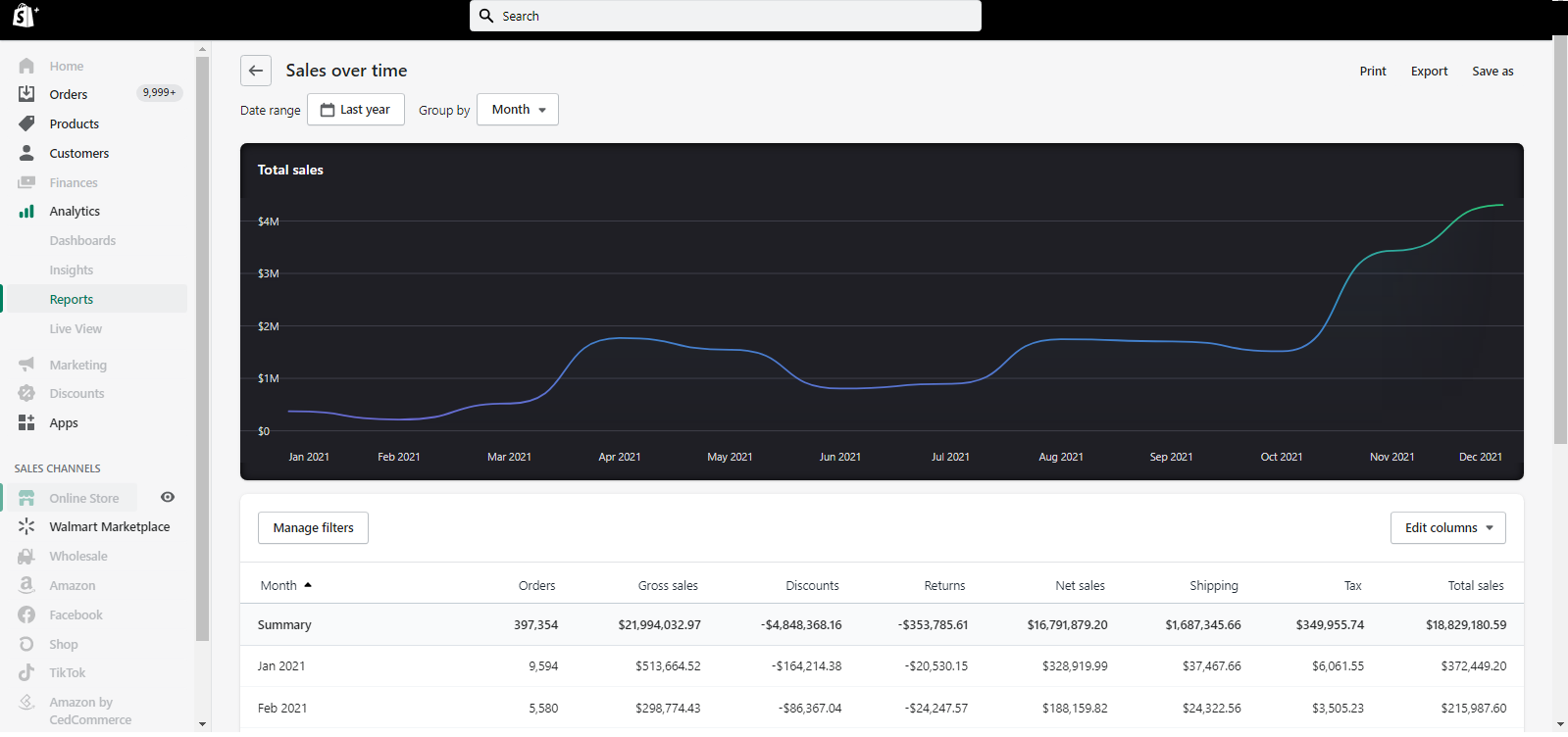Click the sidebar scrollbar down arrow
The image size is (1568, 737).
[202, 724]
